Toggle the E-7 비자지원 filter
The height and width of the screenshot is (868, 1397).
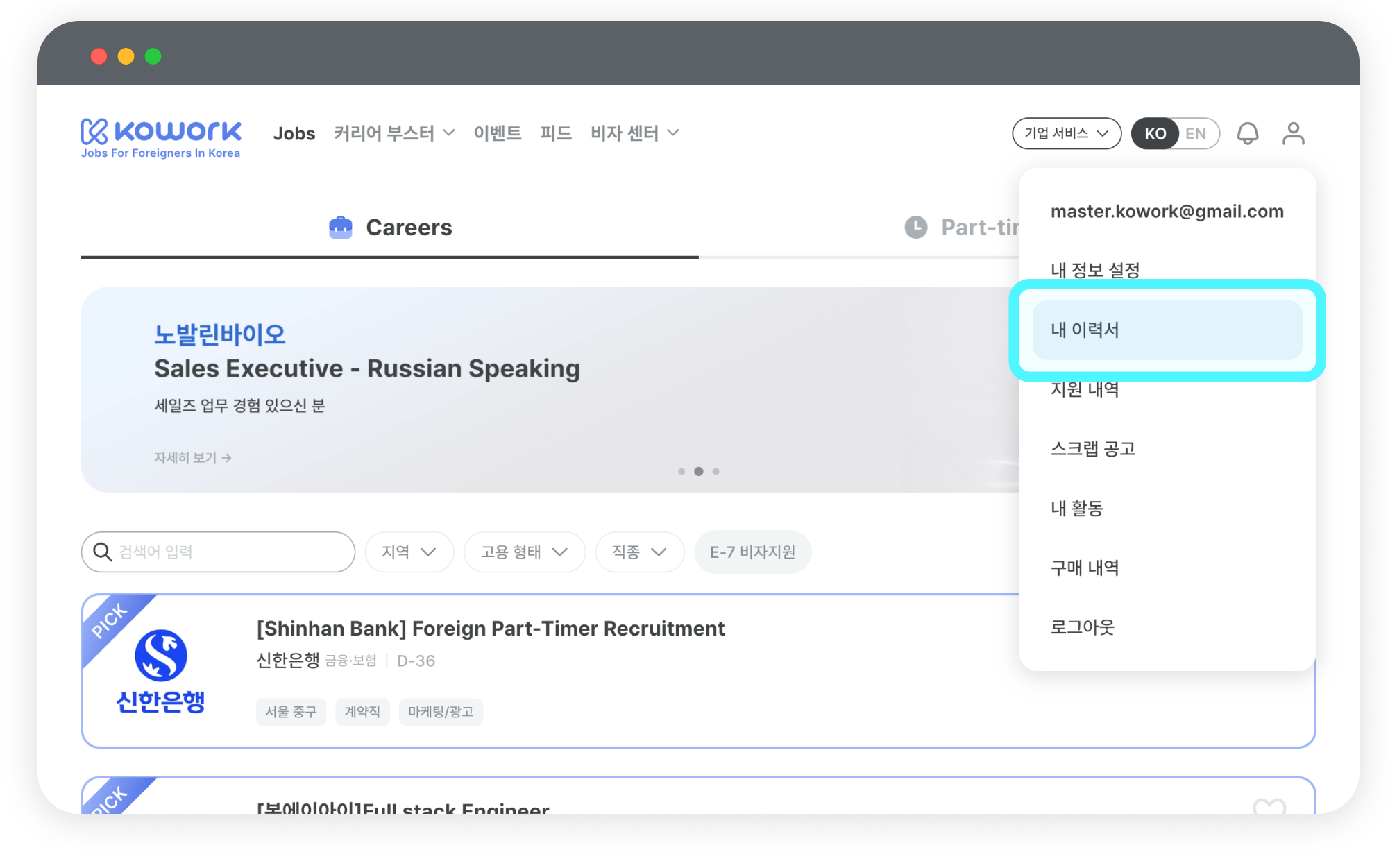(x=752, y=552)
